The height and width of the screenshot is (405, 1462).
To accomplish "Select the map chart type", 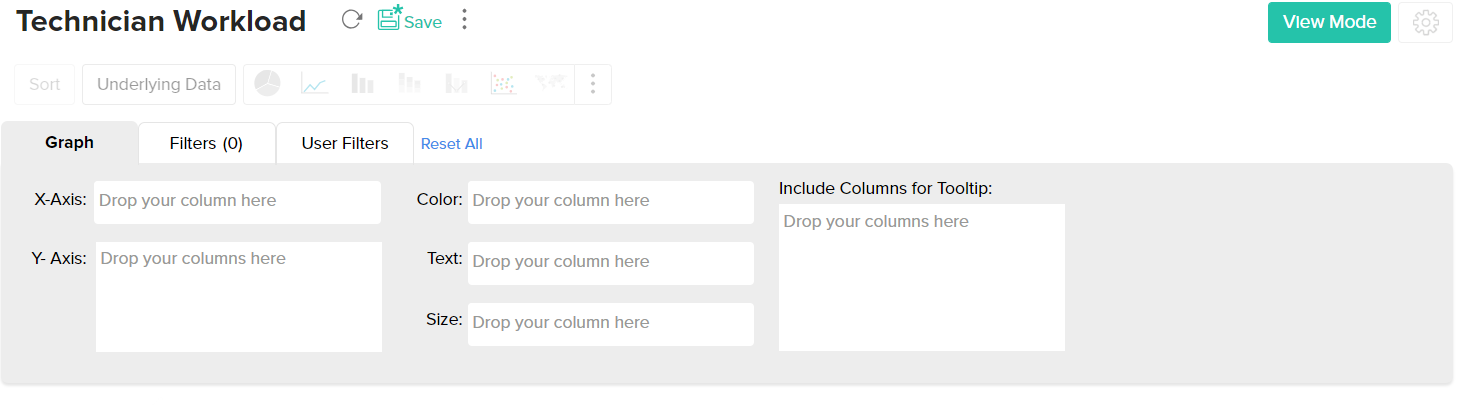I will pos(550,84).
